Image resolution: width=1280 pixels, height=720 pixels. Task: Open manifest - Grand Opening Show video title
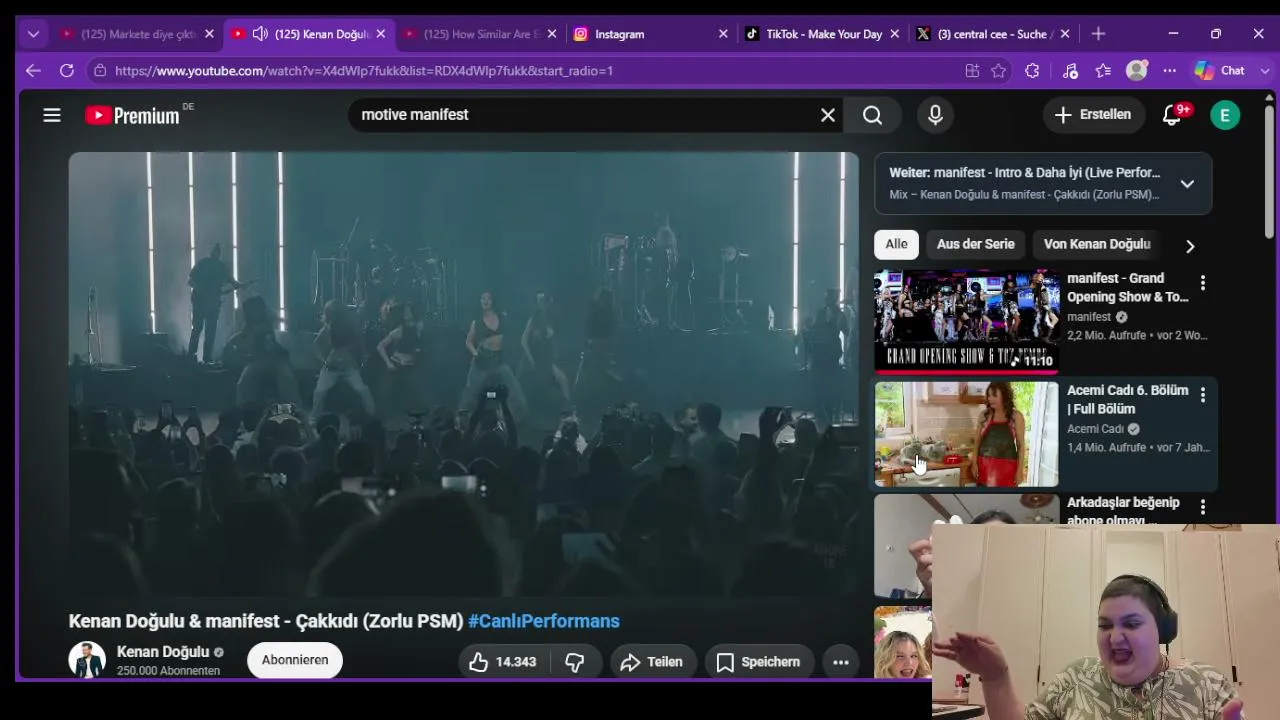click(x=1128, y=287)
